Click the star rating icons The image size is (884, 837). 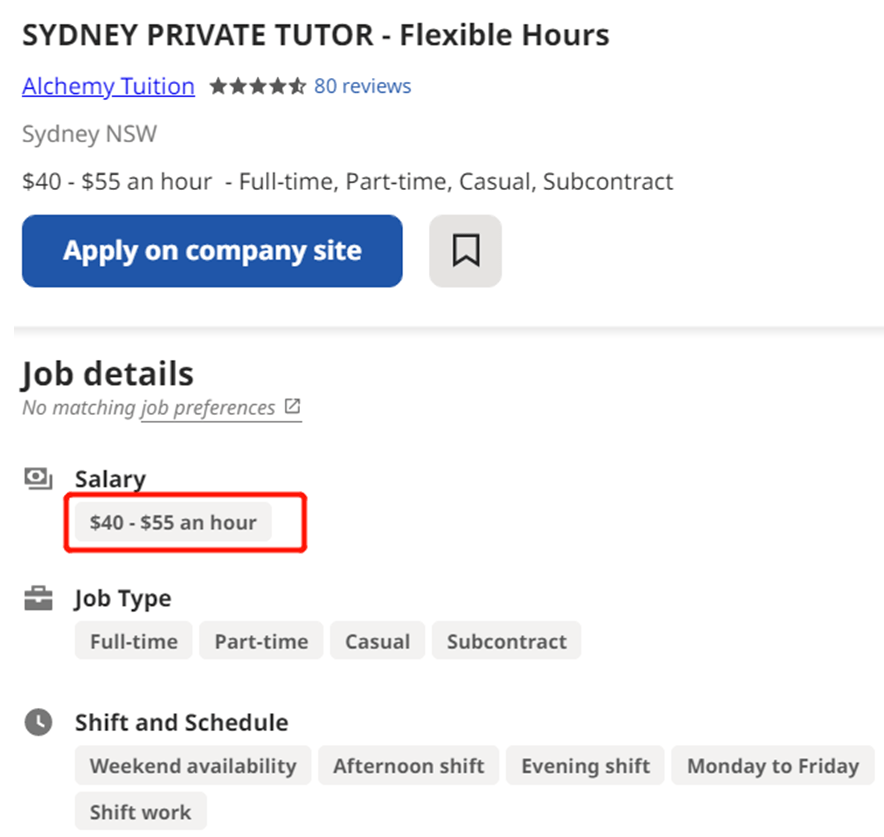tap(258, 86)
